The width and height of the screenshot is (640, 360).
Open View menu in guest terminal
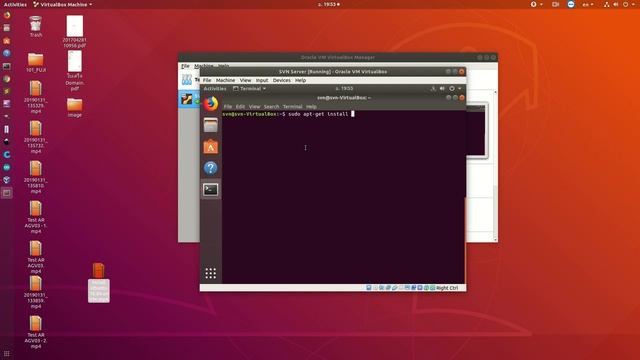click(254, 107)
